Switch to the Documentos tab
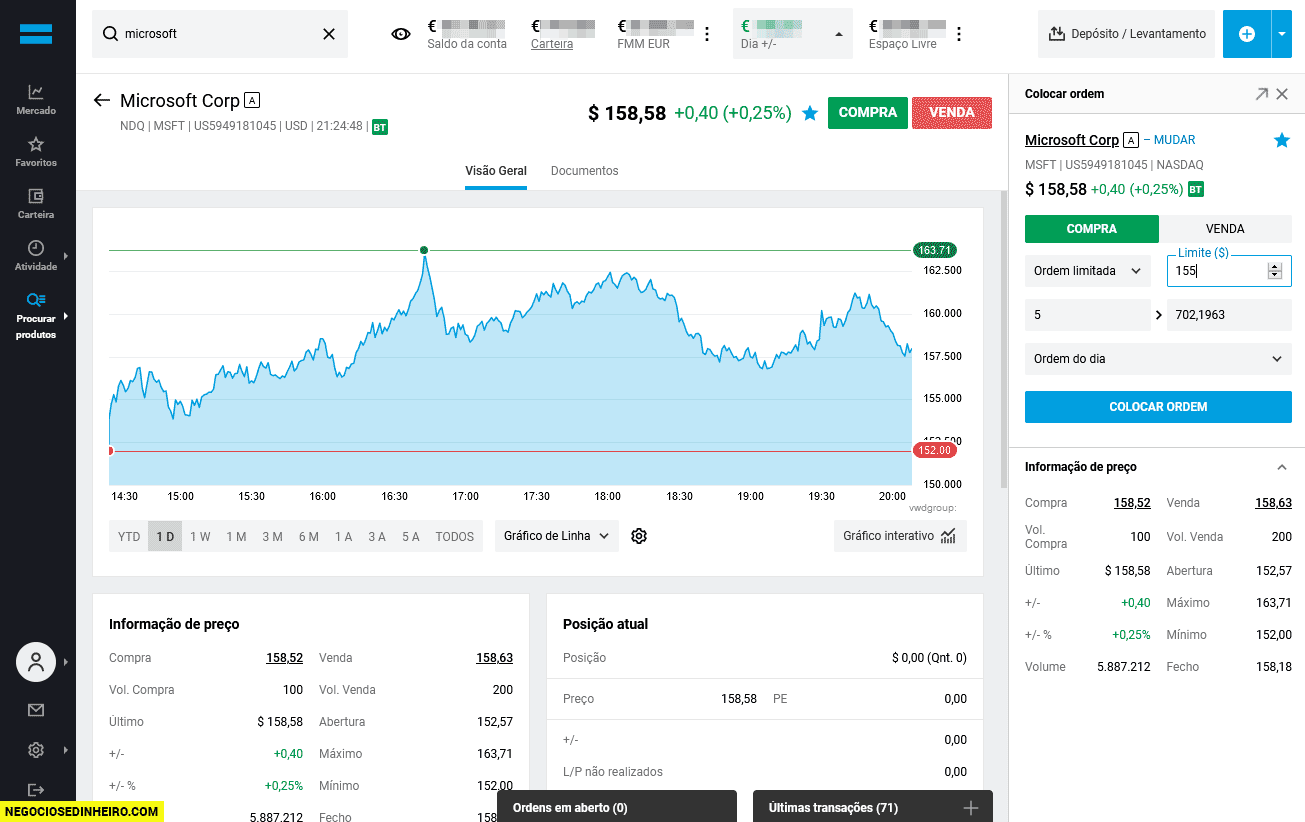This screenshot has width=1305, height=822. [585, 171]
